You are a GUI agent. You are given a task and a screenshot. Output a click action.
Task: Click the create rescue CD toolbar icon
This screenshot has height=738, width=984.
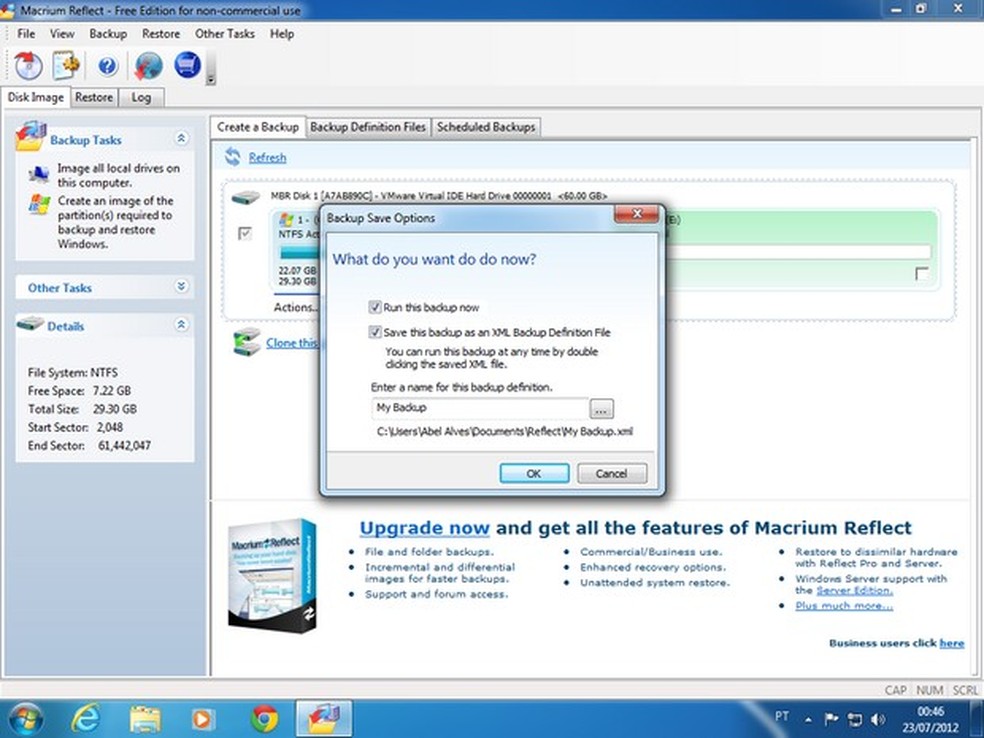click(x=28, y=65)
